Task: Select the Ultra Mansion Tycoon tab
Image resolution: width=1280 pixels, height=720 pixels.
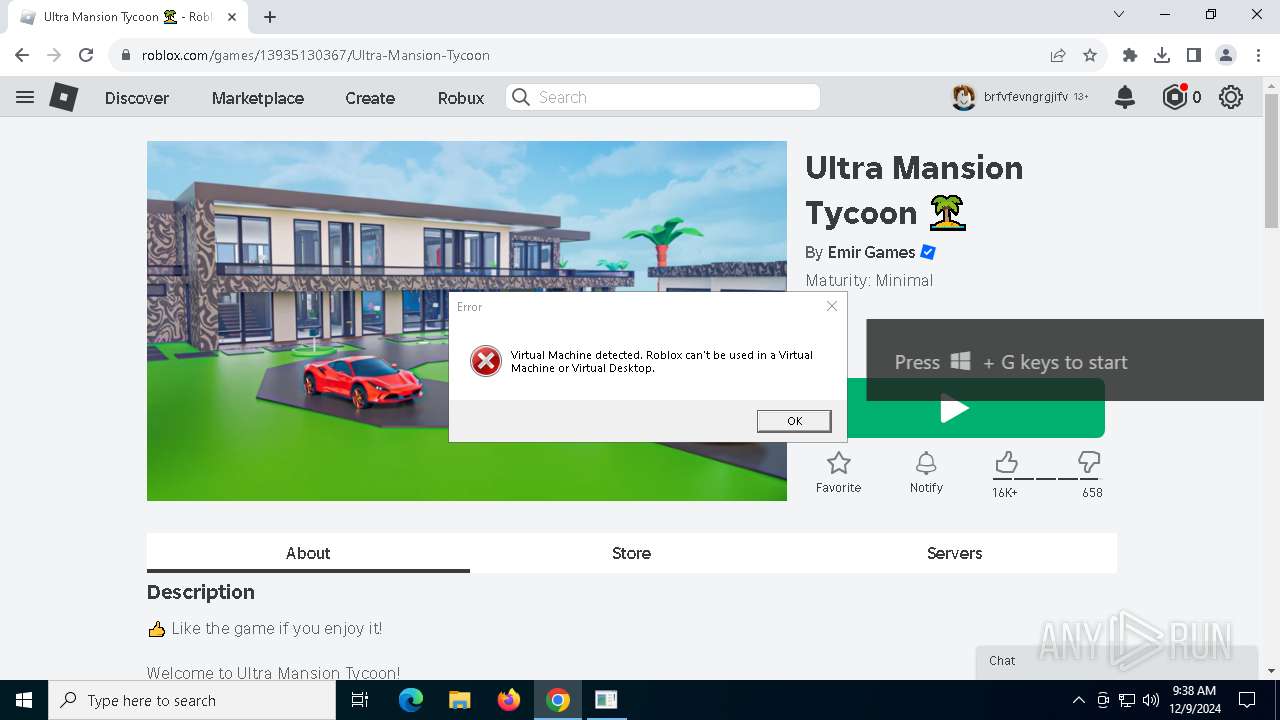Action: 130,17
